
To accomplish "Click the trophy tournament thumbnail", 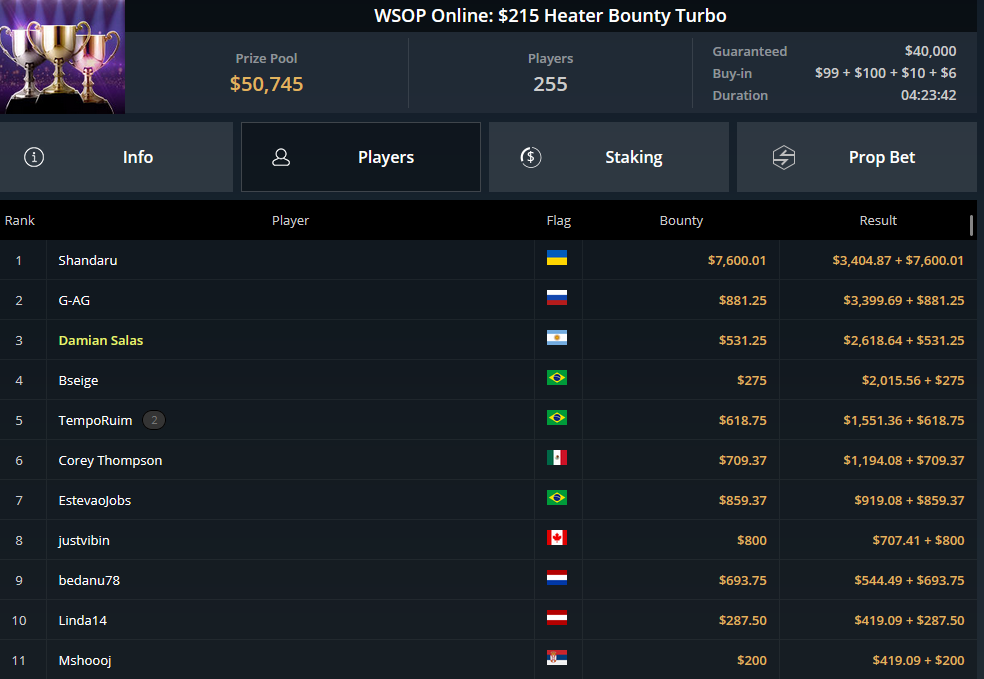I will click(x=62, y=56).
